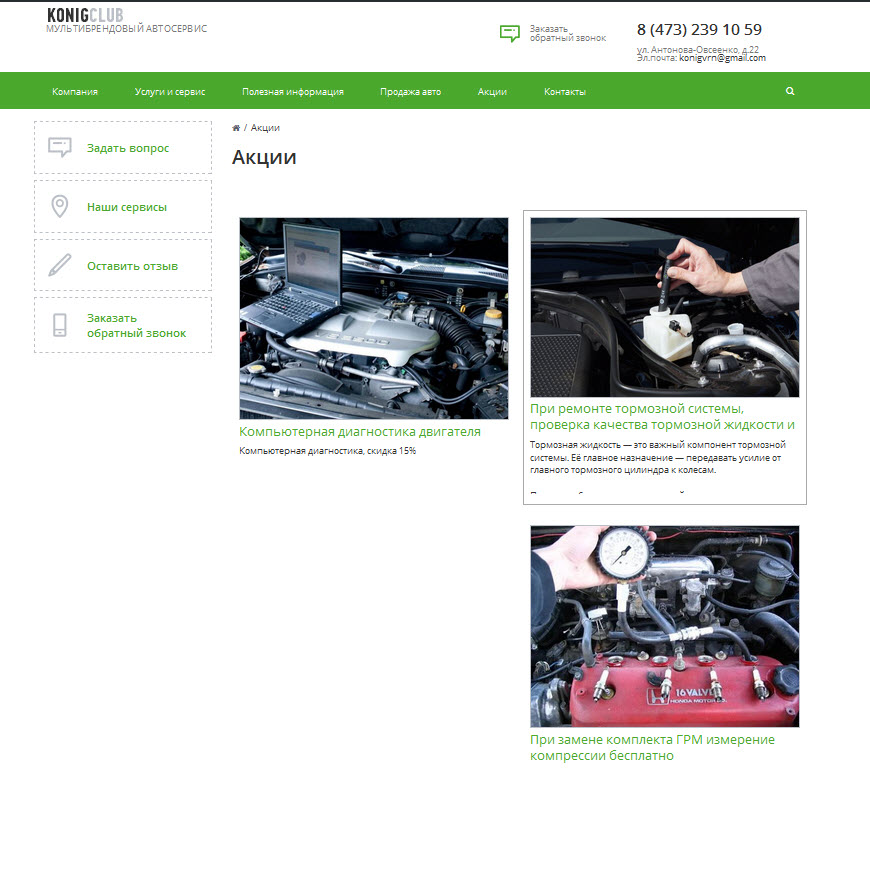Click sidebar Заказать обратный звонок text link
Viewport: 870px width, 869px height.
point(136,326)
